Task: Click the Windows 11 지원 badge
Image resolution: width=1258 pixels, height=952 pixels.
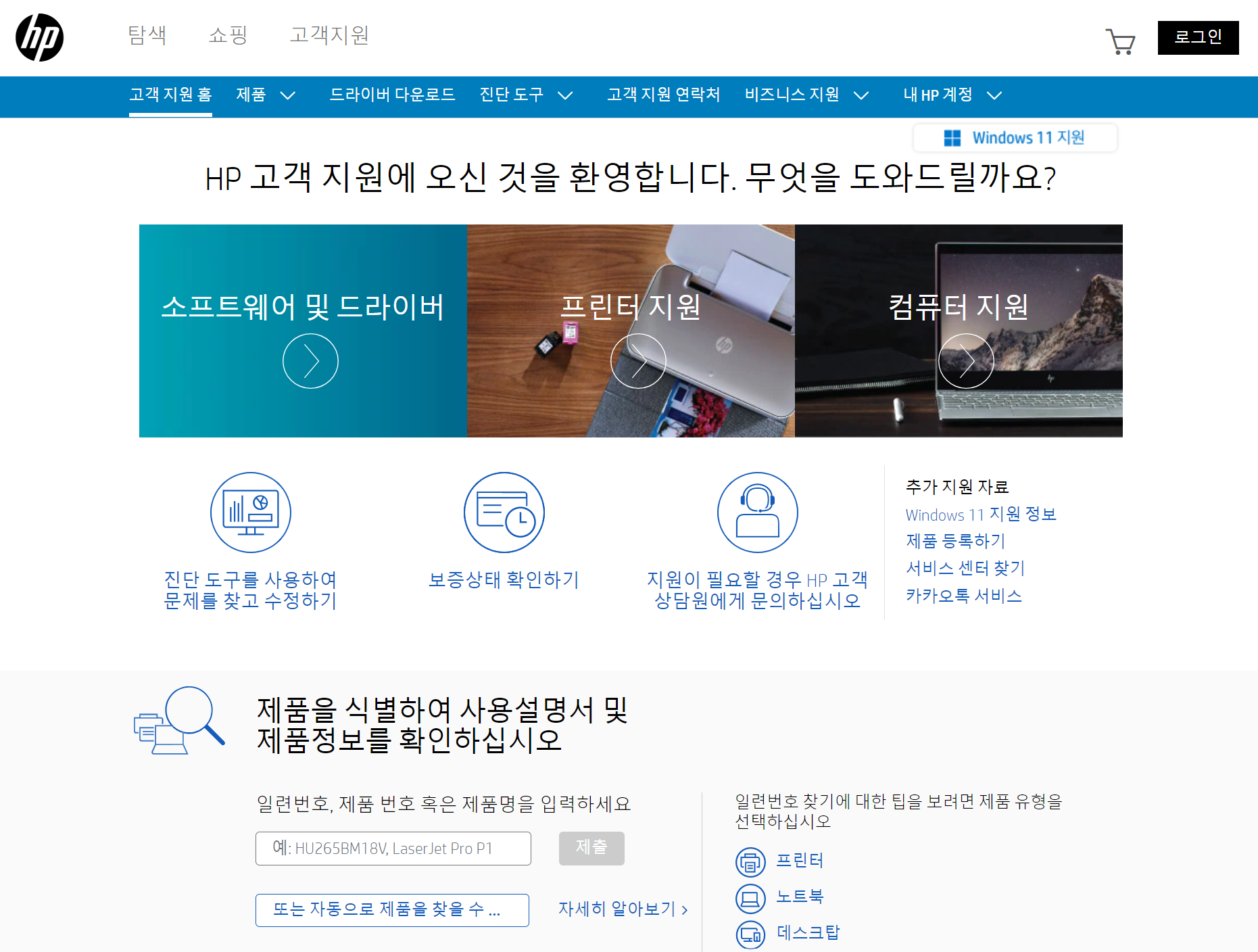Action: (1015, 137)
